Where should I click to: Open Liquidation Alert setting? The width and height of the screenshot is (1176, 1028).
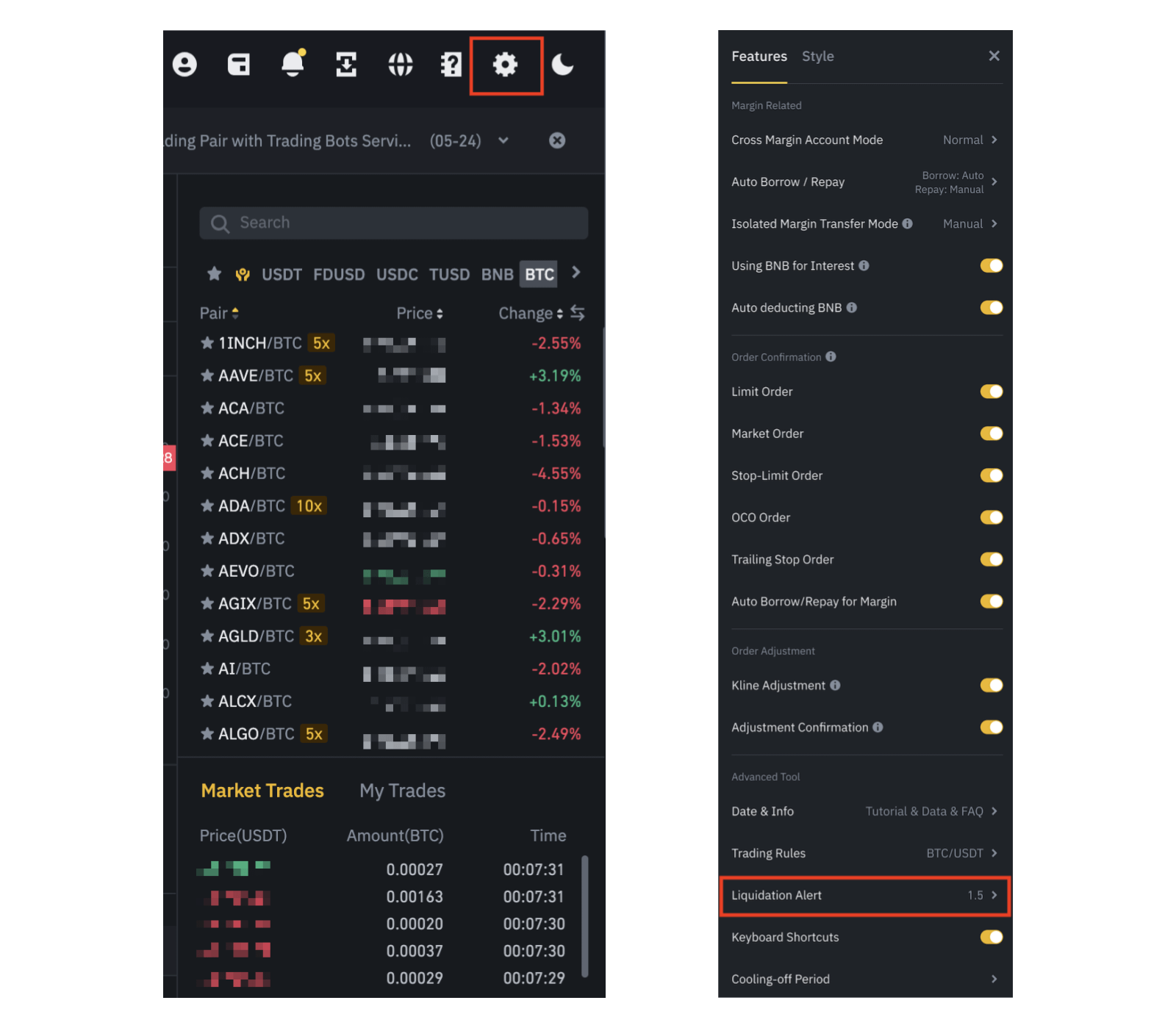click(866, 895)
